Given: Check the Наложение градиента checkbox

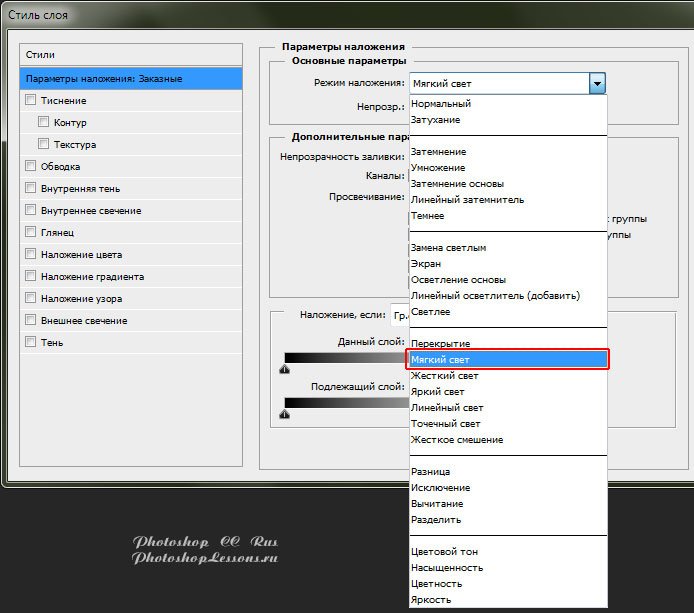Looking at the screenshot, I should 31,276.
